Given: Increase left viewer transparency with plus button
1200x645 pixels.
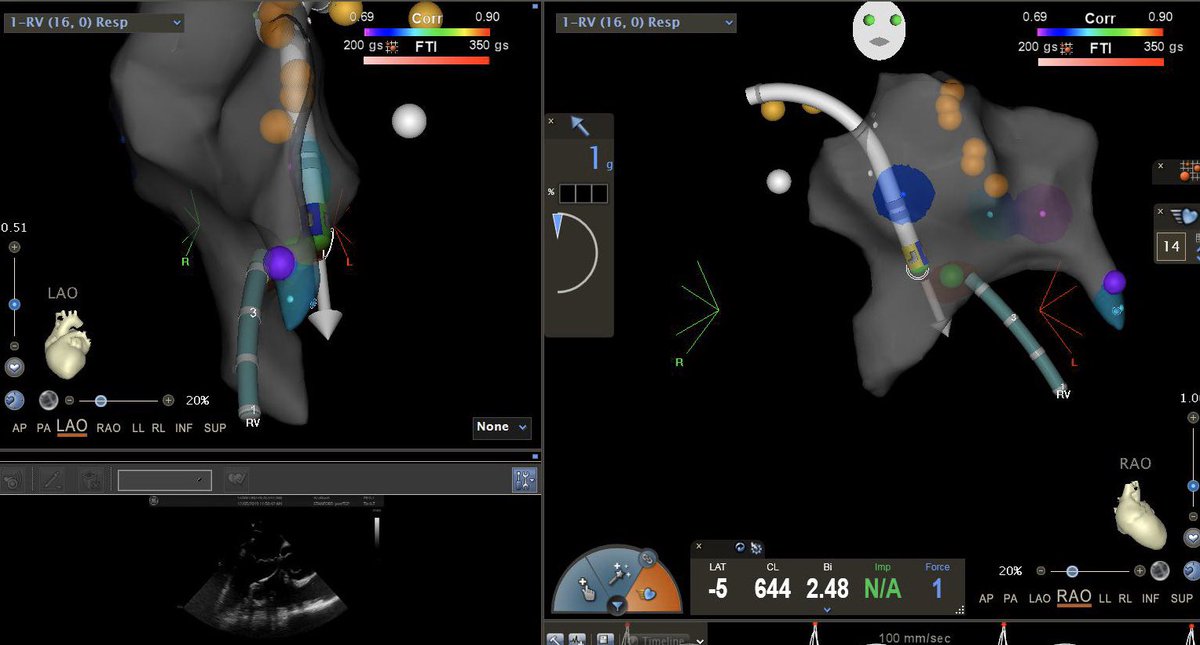Looking at the screenshot, I should (168, 400).
